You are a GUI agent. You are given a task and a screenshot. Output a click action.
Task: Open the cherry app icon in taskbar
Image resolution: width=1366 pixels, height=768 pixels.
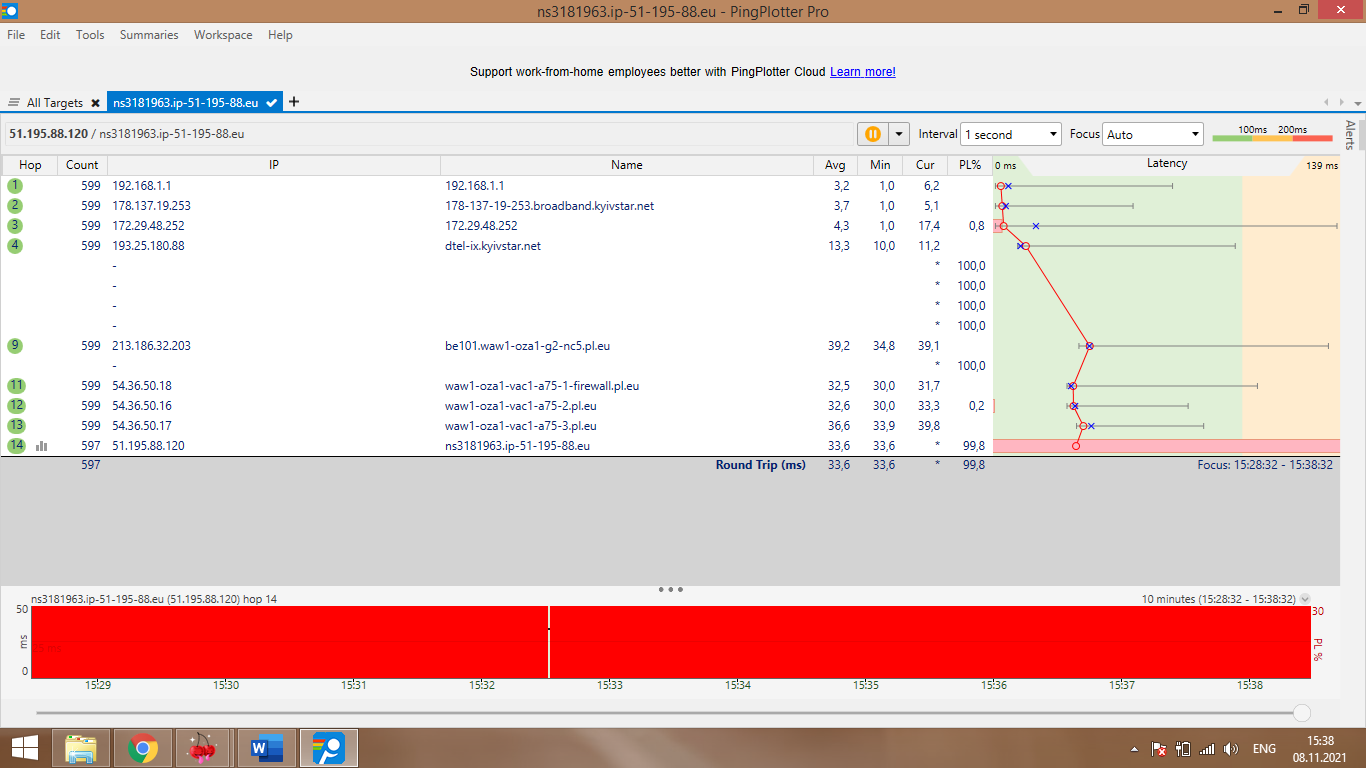pos(203,748)
